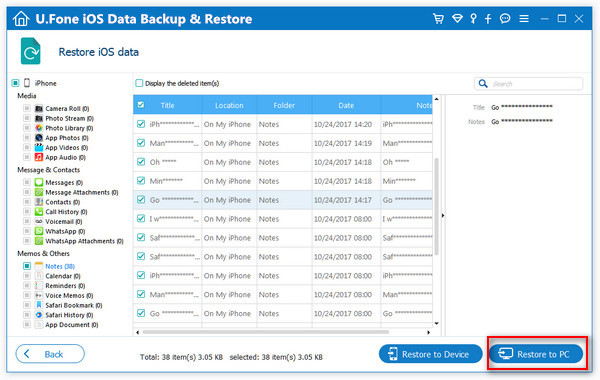This screenshot has width=600, height=380.
Task: Select the Camera Roll (0) label
Action: (67, 109)
